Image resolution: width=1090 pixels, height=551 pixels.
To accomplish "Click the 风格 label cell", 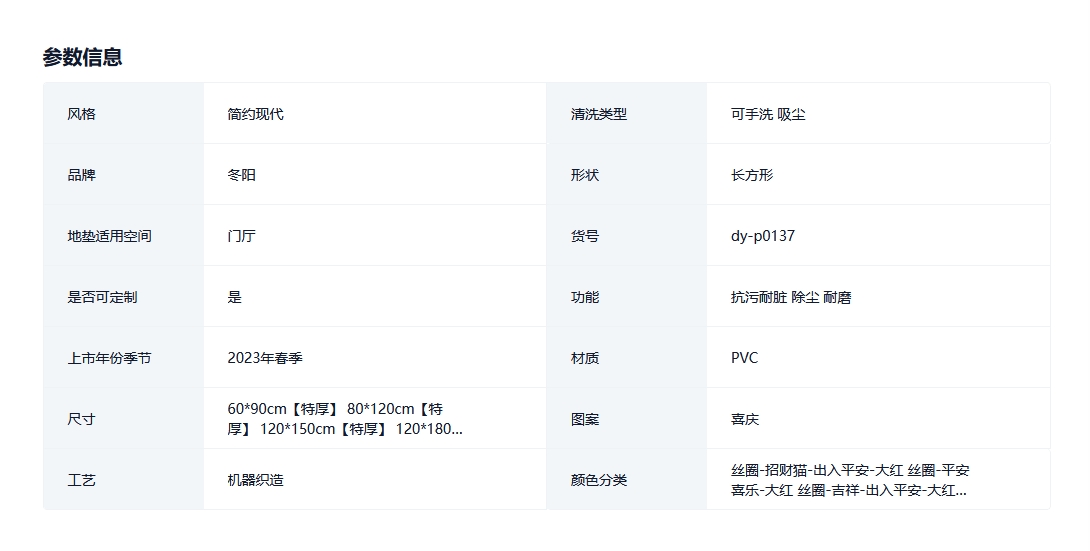I will pyautogui.click(x=81, y=114).
